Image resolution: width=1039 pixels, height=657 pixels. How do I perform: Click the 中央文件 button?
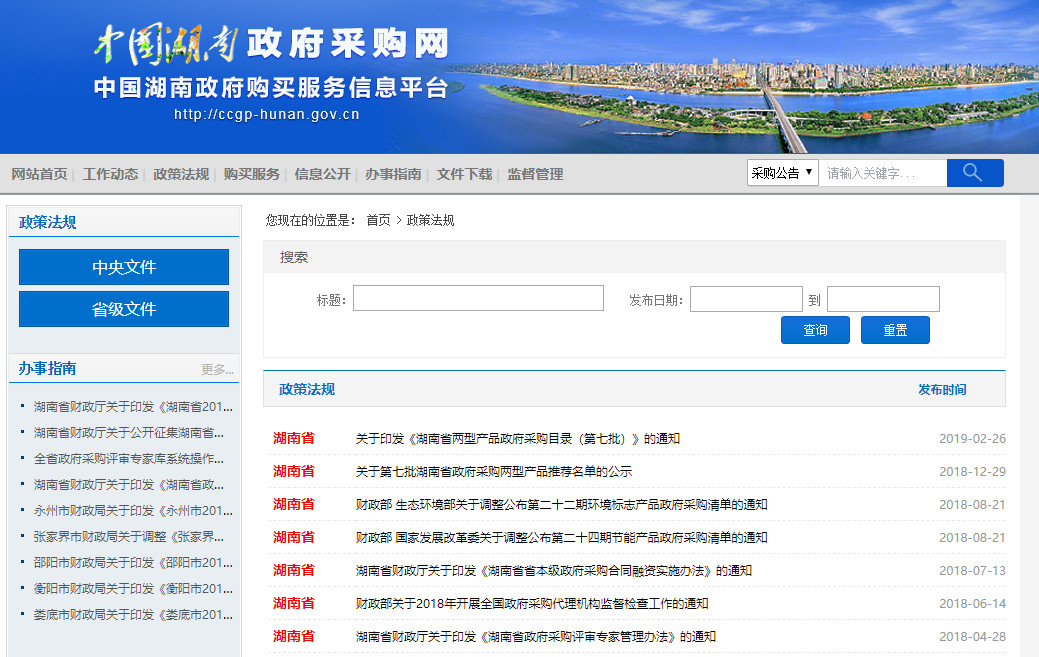(124, 267)
